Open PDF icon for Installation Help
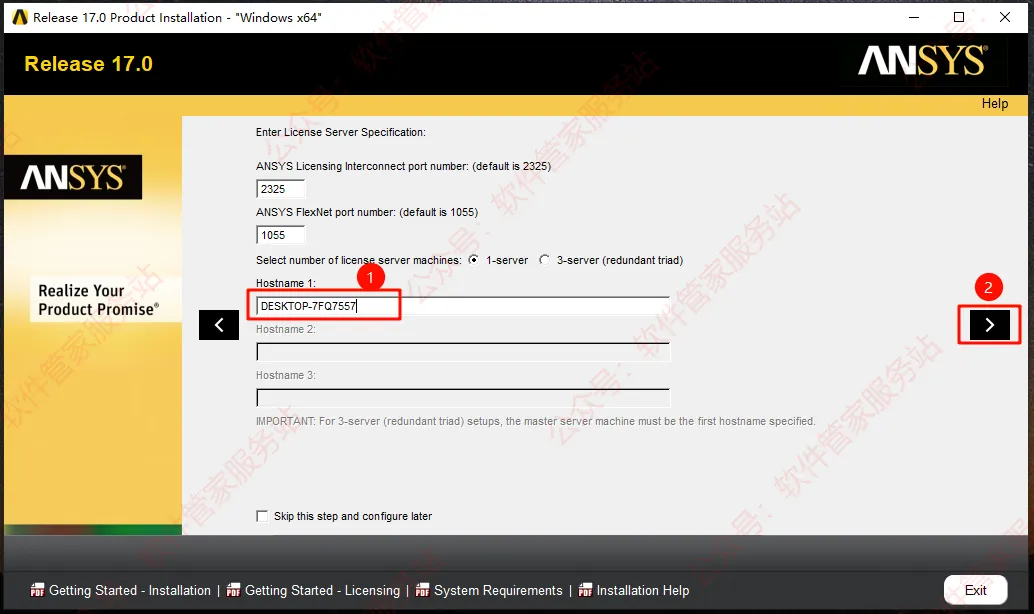The width and height of the screenshot is (1034, 614). [x=585, y=590]
